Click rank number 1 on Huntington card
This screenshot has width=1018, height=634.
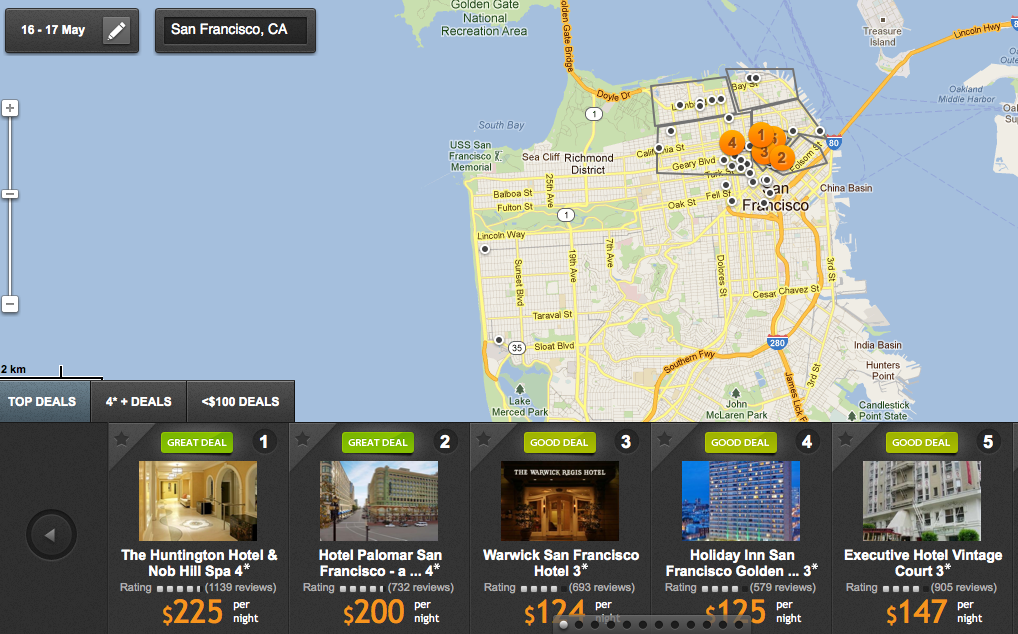[264, 442]
